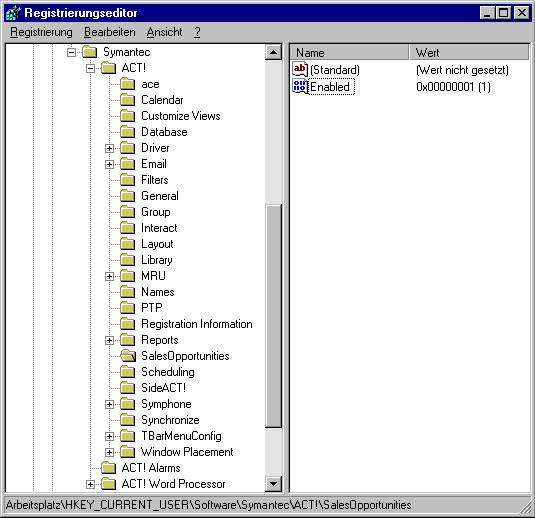Click the value 0x00000001 (1)
The height and width of the screenshot is (518, 535).
pos(453,87)
